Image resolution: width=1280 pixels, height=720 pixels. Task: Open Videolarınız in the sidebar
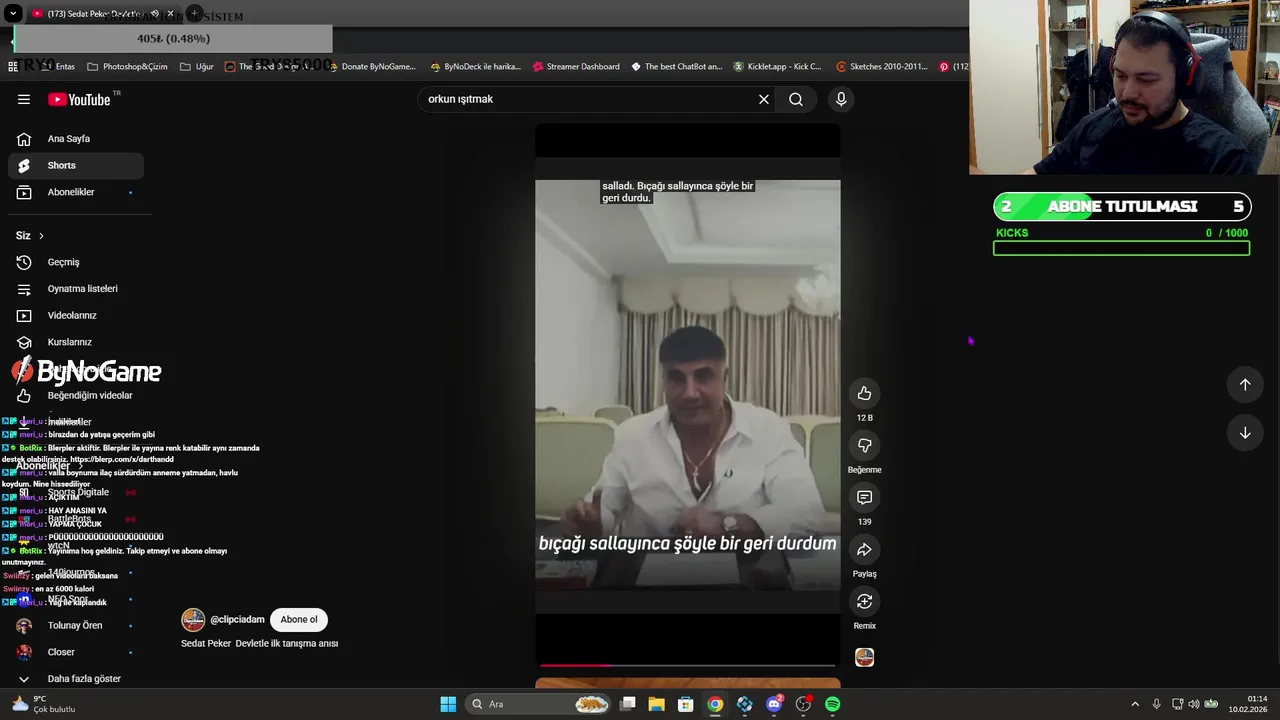pyautogui.click(x=76, y=315)
